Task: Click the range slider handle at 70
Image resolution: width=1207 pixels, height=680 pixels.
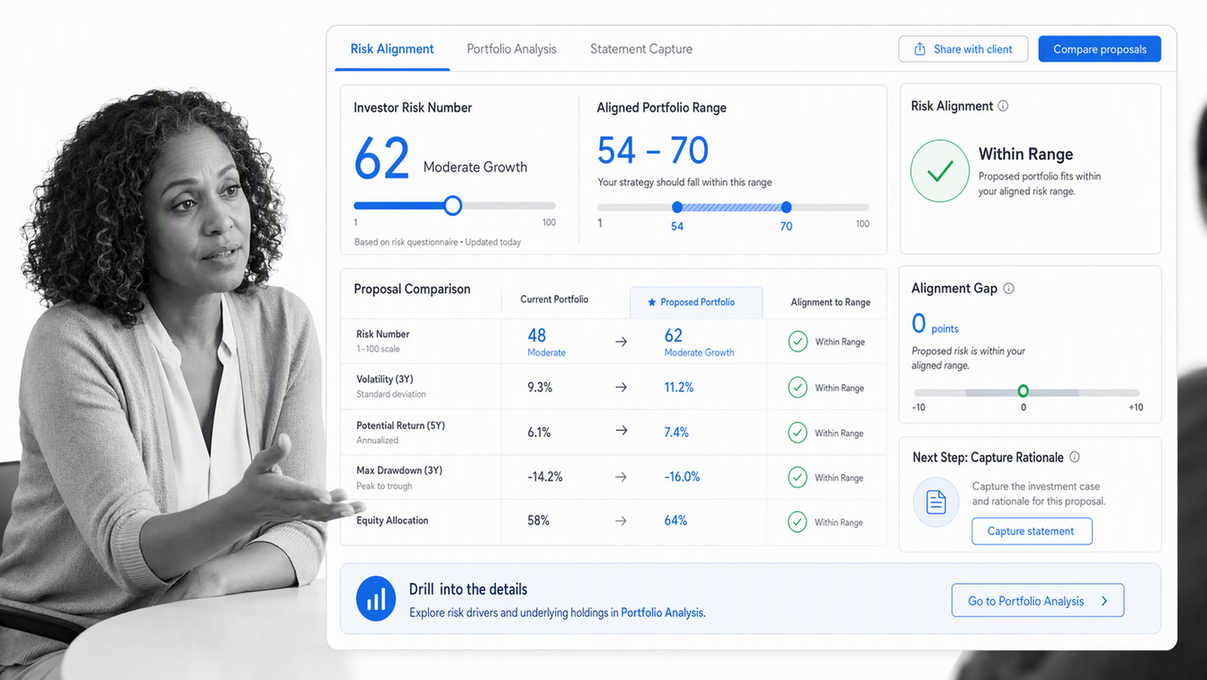Action: [x=786, y=207]
